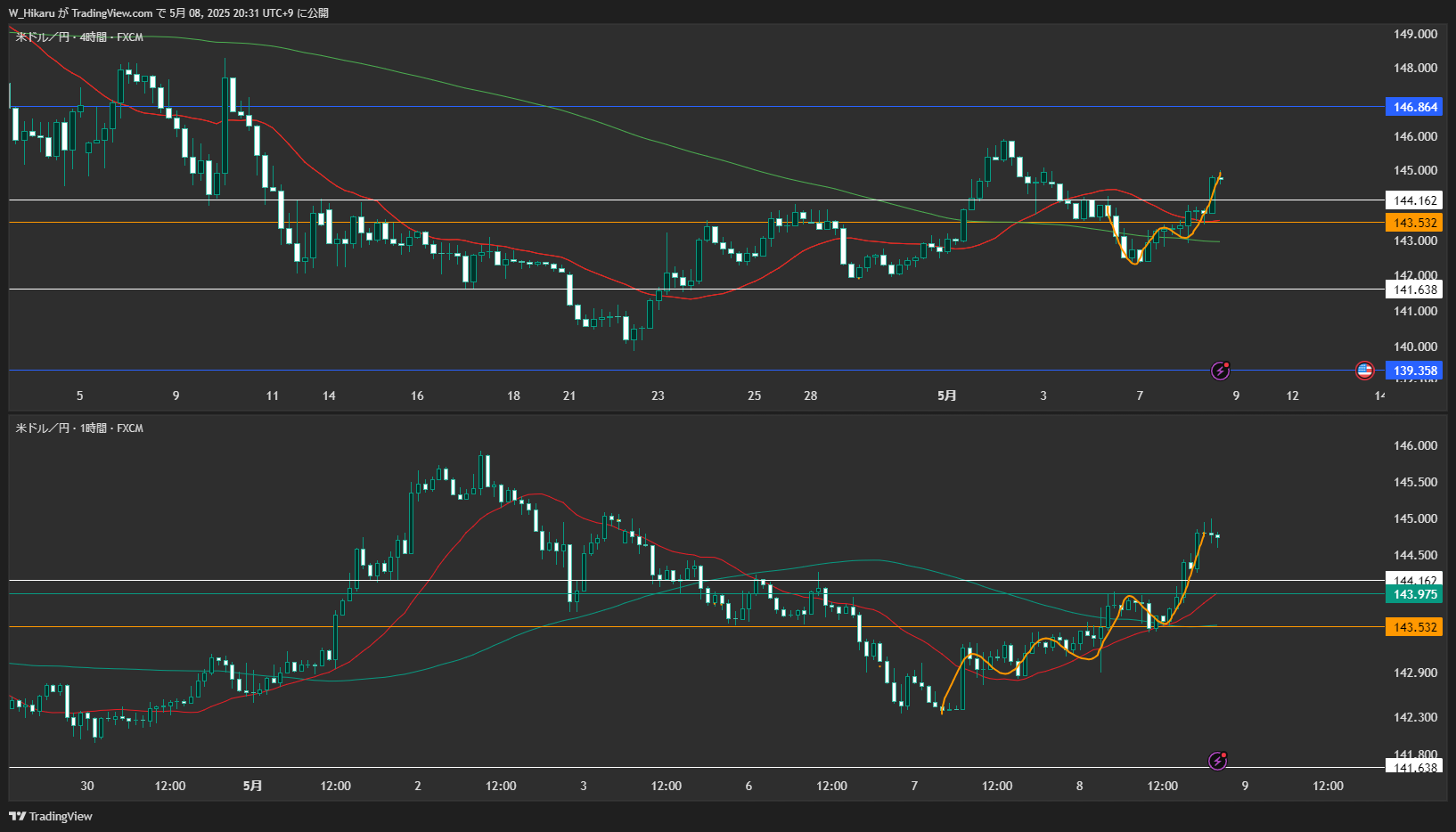Screen dimensions: 1456x832
Task: Click the 140.000 price axis value
Action: tap(1415, 347)
